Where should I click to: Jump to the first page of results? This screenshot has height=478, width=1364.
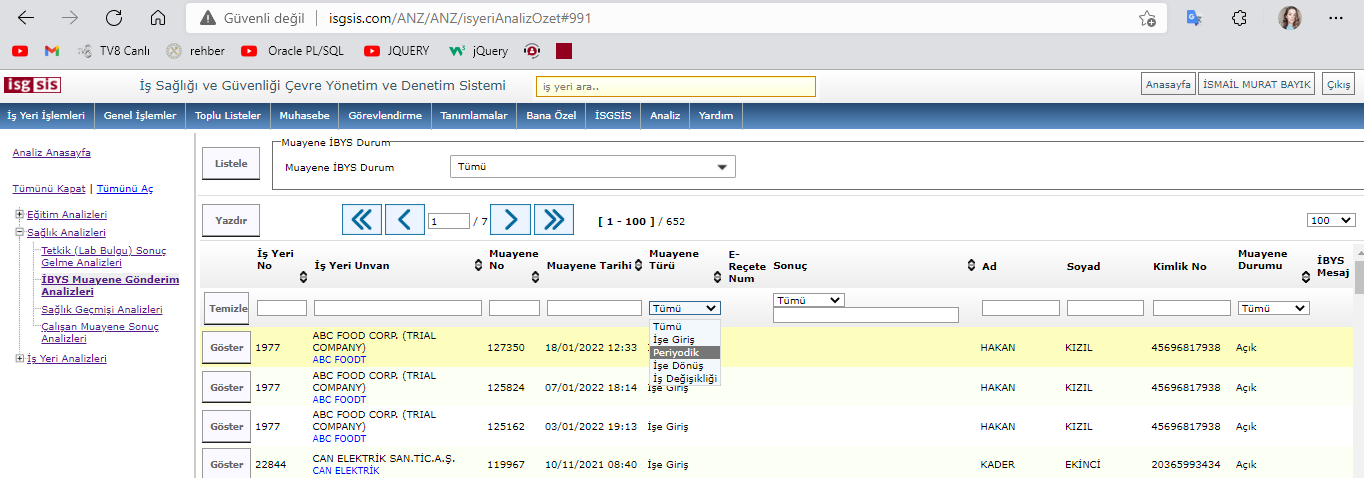(361, 220)
